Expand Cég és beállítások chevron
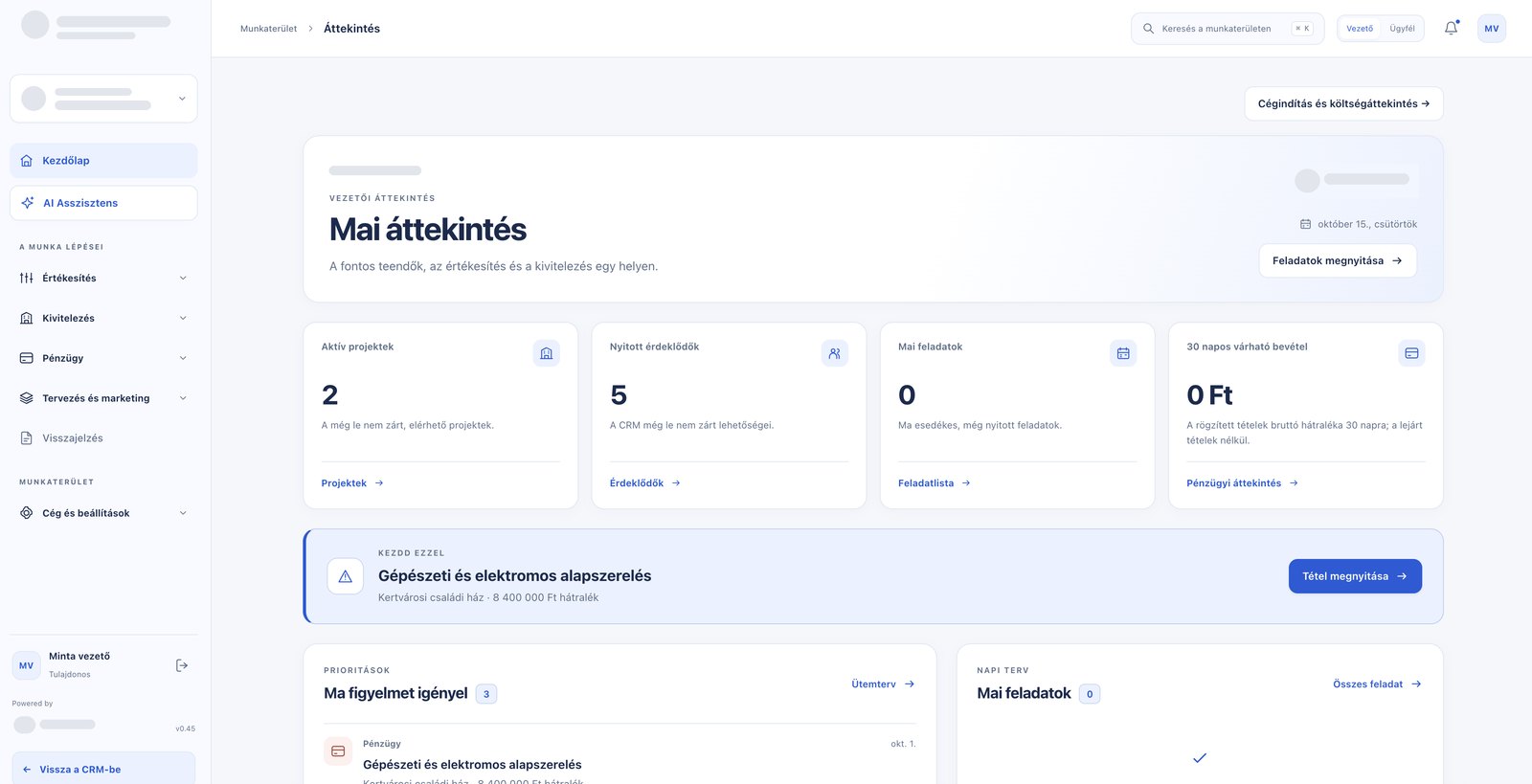 (183, 513)
